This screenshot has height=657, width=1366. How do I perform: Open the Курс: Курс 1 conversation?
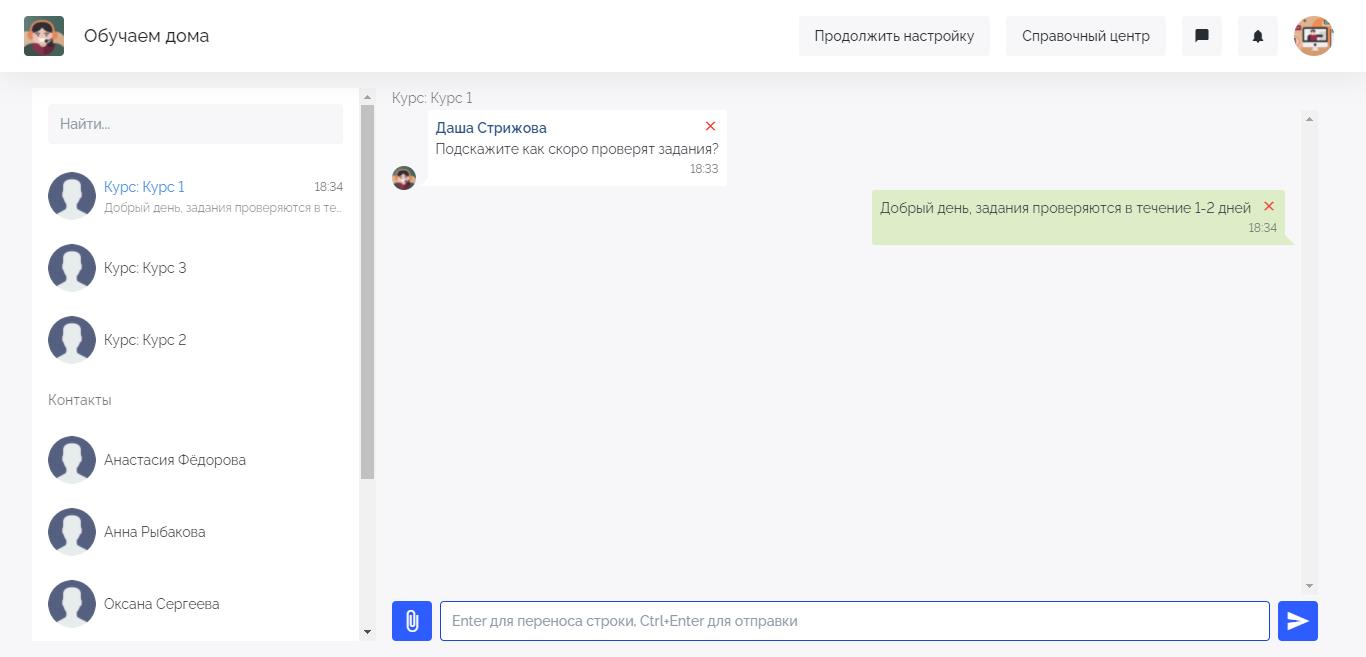coord(195,196)
